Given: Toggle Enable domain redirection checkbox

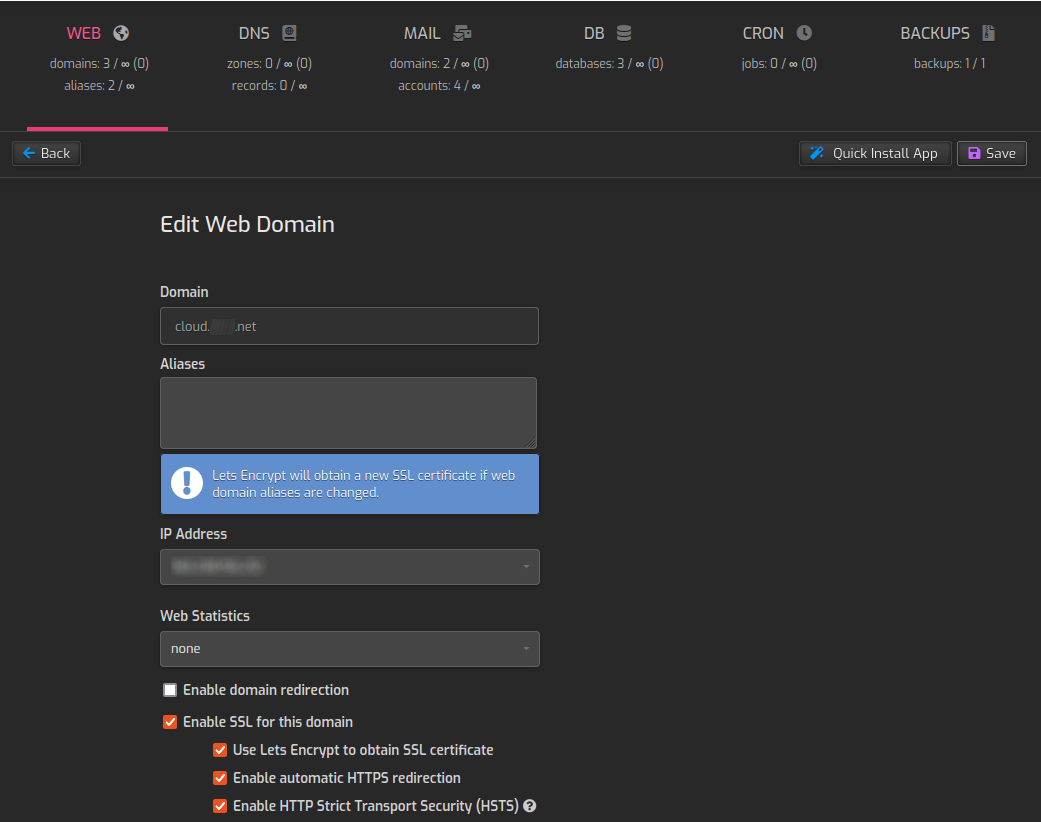Looking at the screenshot, I should pyautogui.click(x=170, y=690).
